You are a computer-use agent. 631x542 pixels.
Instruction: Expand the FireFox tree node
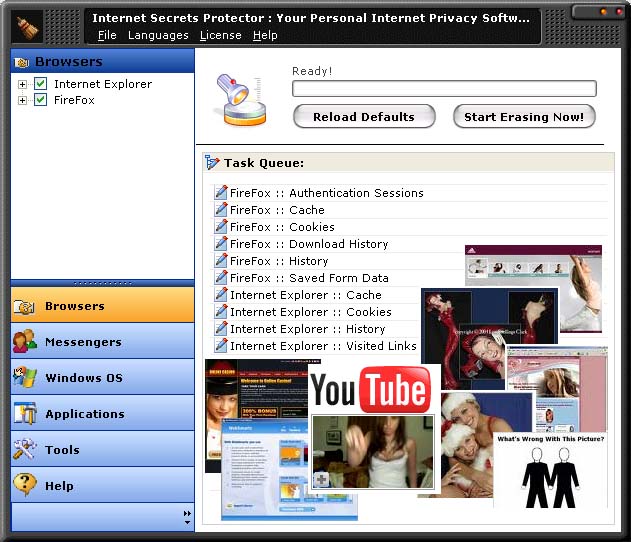(23, 101)
